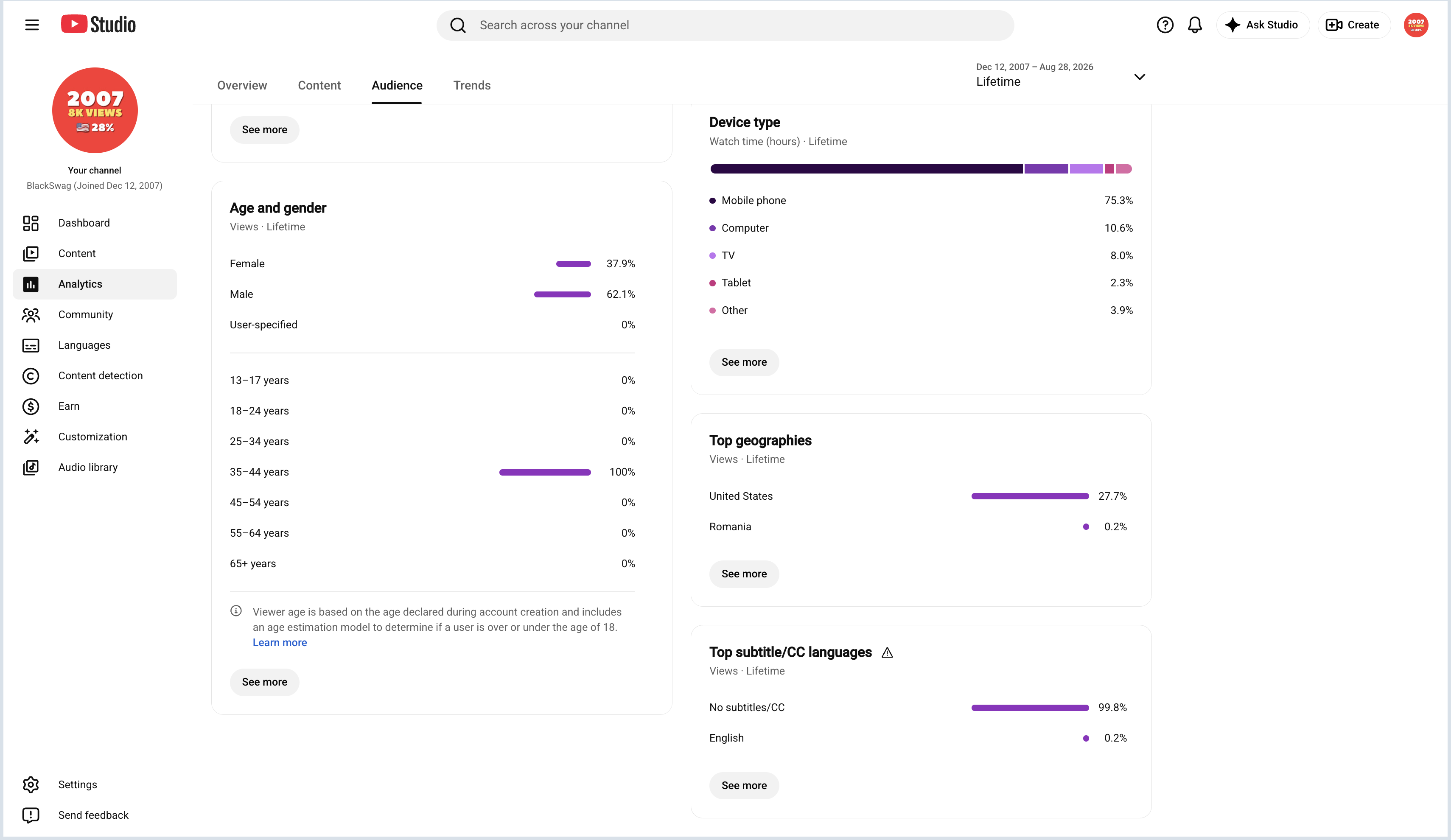Open the Settings gear icon
Image resolution: width=1451 pixels, height=840 pixels.
tap(31, 785)
